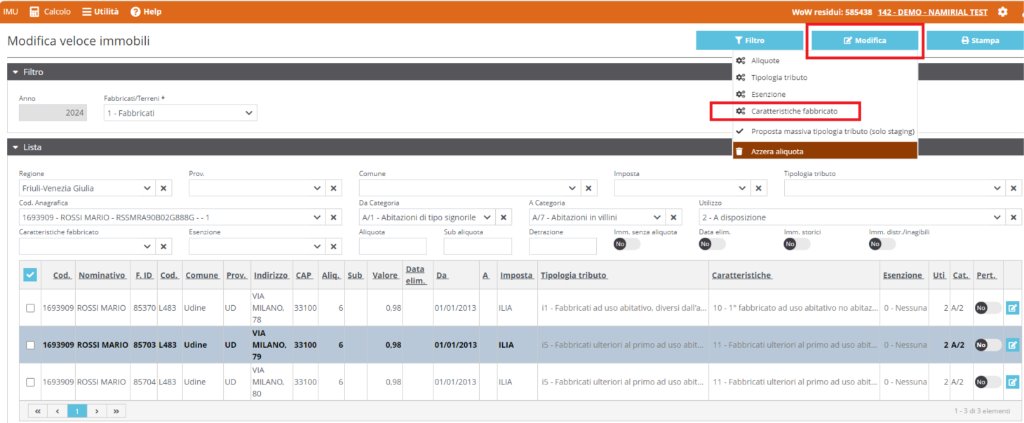The image size is (1024, 423).
Task: Clear the Esenzione filter X icon
Action: [333, 247]
